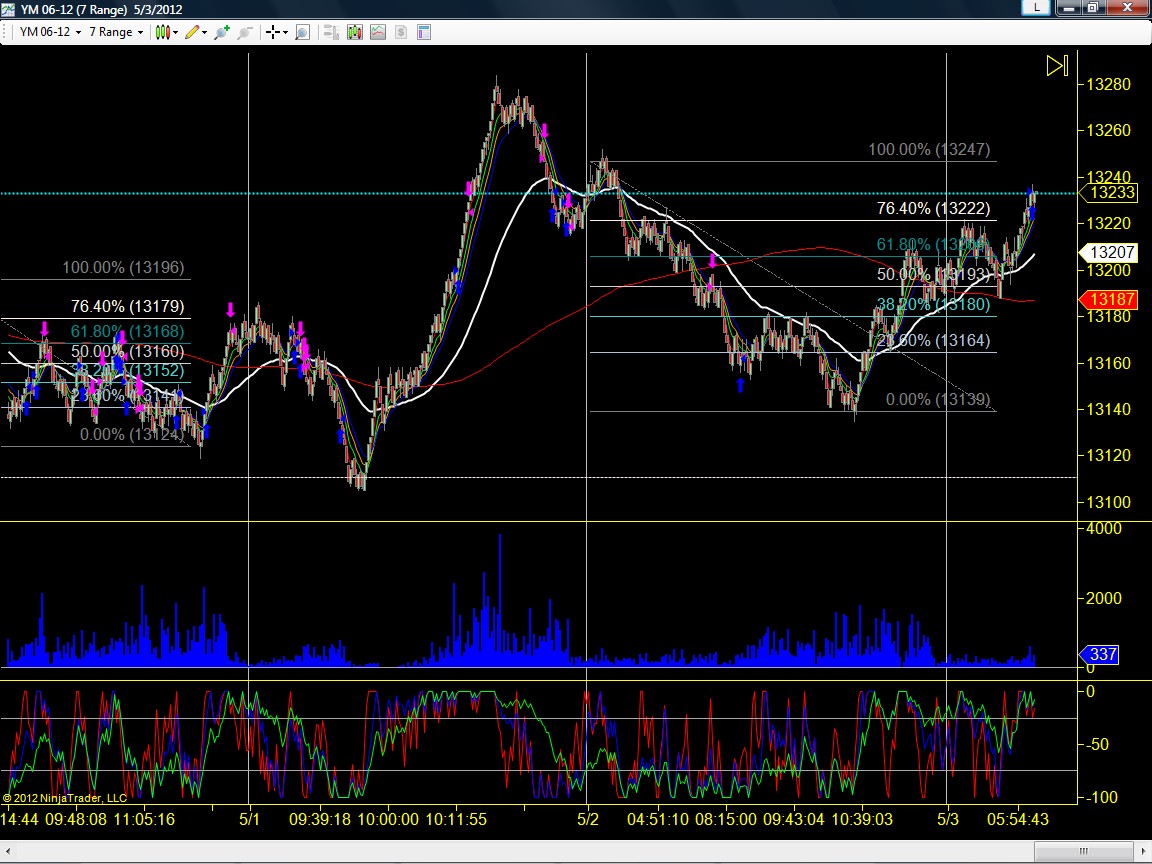The image size is (1152, 864).
Task: Open the 7 Range interval dropdown
Action: (x=116, y=32)
